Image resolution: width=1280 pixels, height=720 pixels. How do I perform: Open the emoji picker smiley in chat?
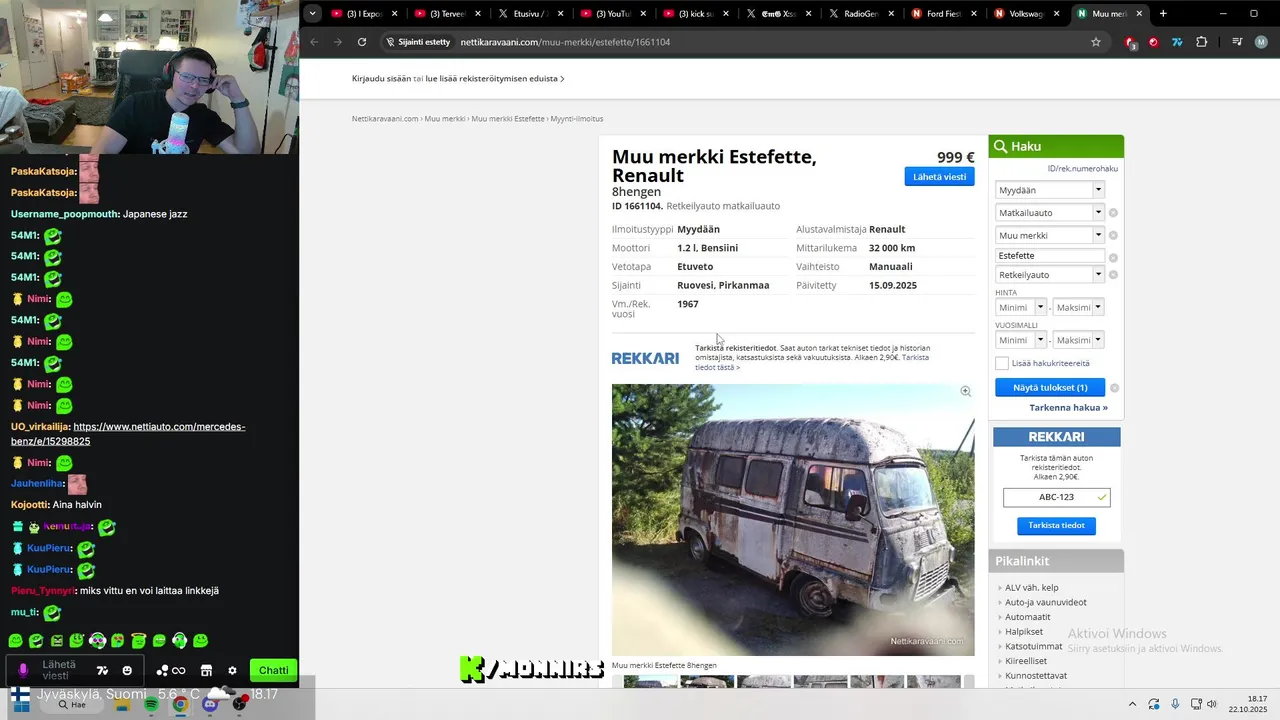click(x=127, y=670)
